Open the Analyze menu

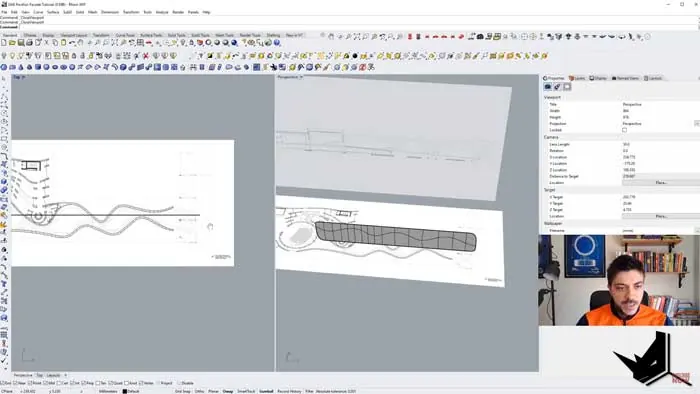pos(162,12)
